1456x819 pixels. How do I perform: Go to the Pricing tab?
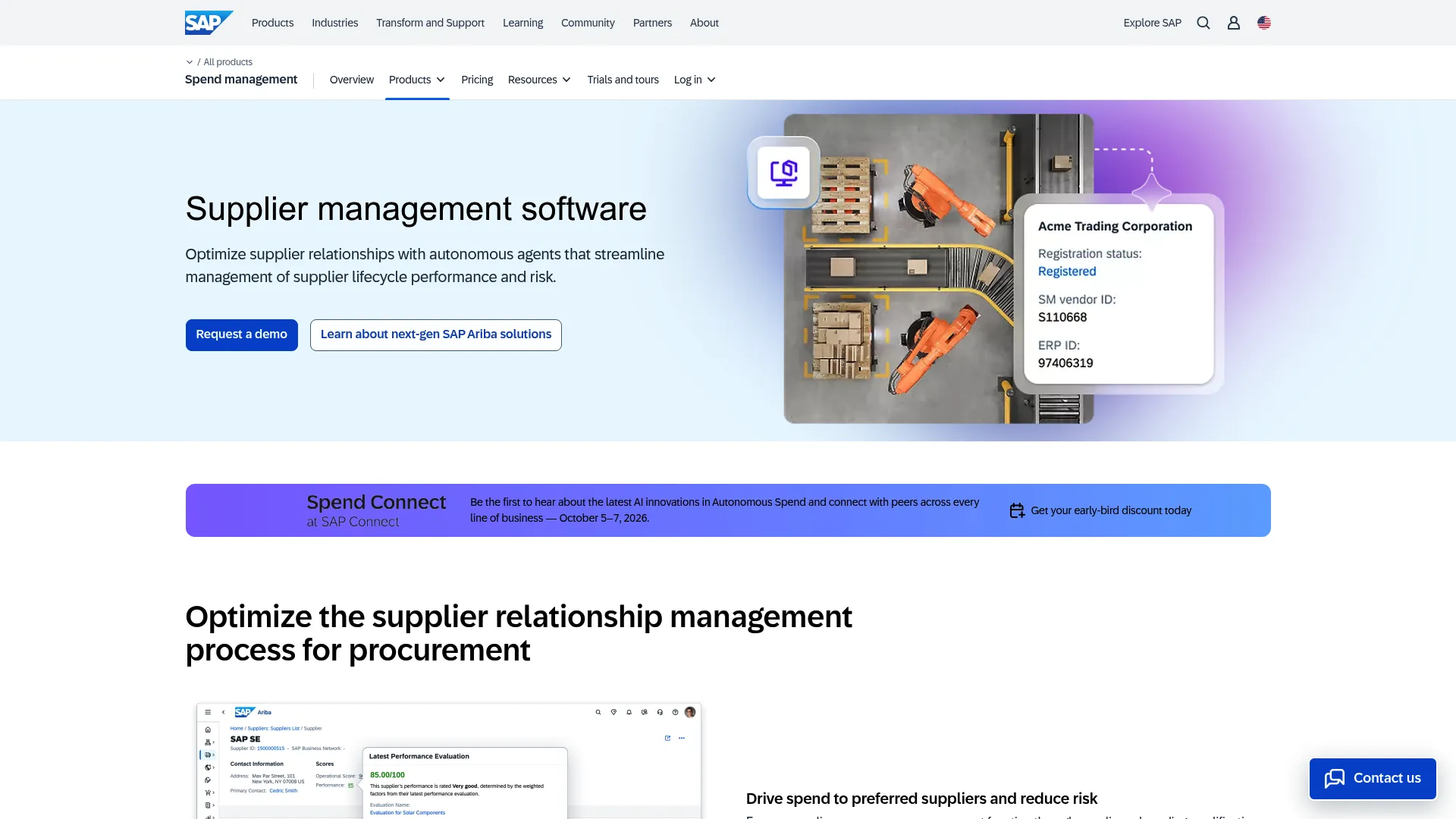(x=477, y=80)
